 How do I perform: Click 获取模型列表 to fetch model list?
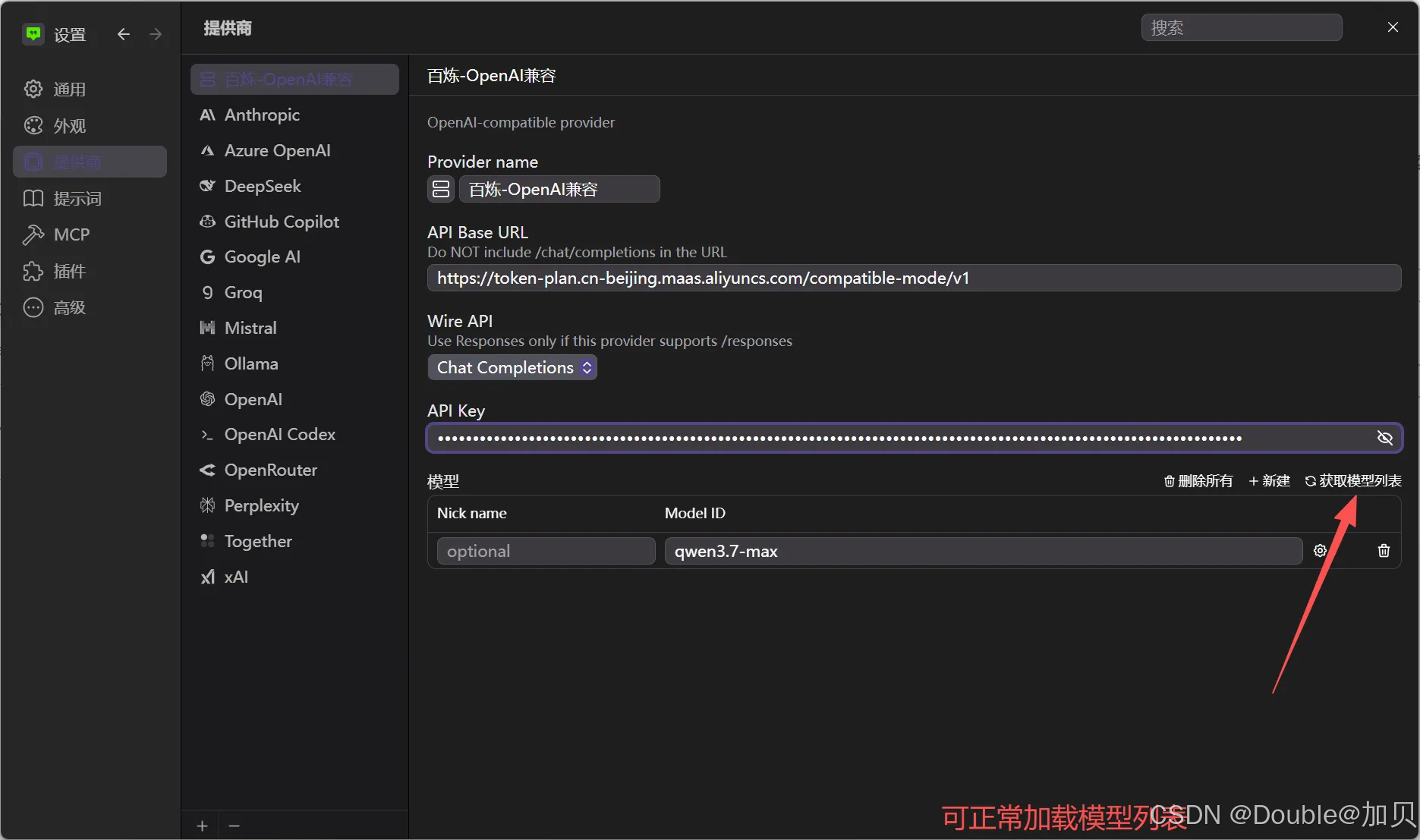[x=1353, y=481]
